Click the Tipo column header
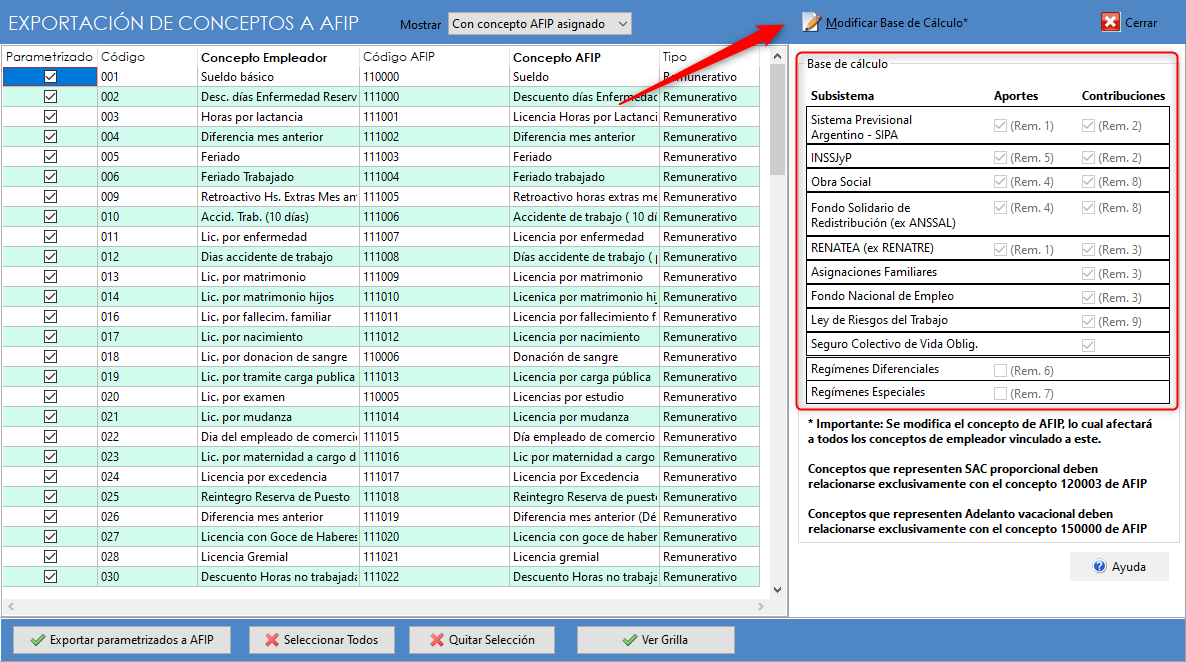The width and height of the screenshot is (1186, 662). [709, 57]
